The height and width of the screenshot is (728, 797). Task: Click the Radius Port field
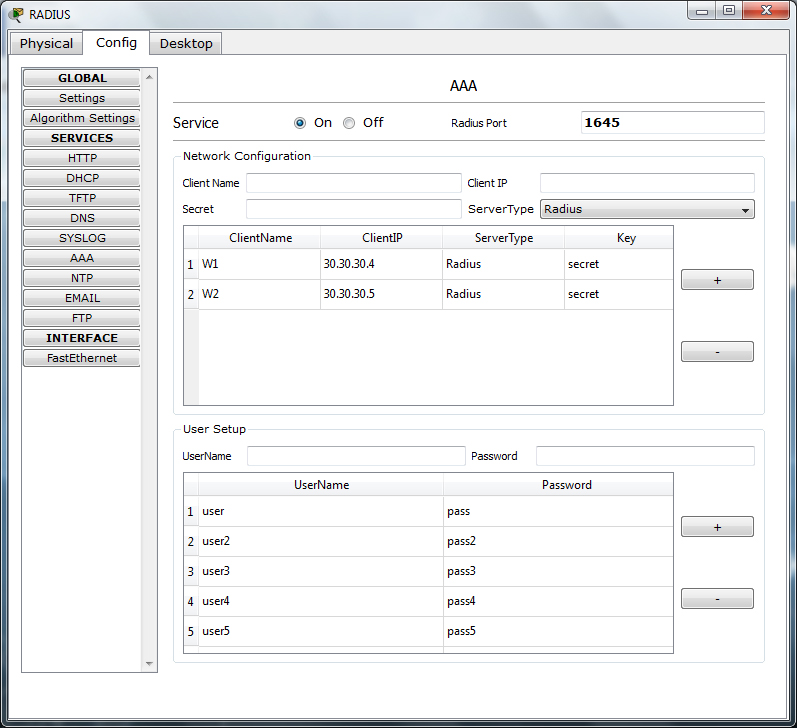pyautogui.click(x=672, y=123)
